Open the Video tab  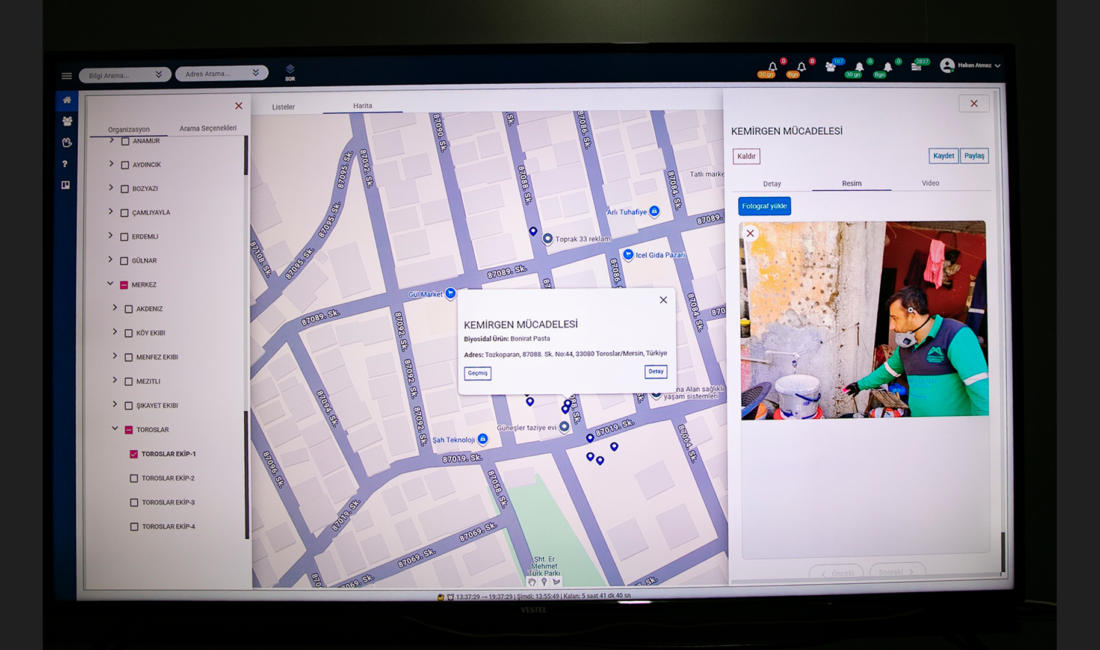[930, 183]
